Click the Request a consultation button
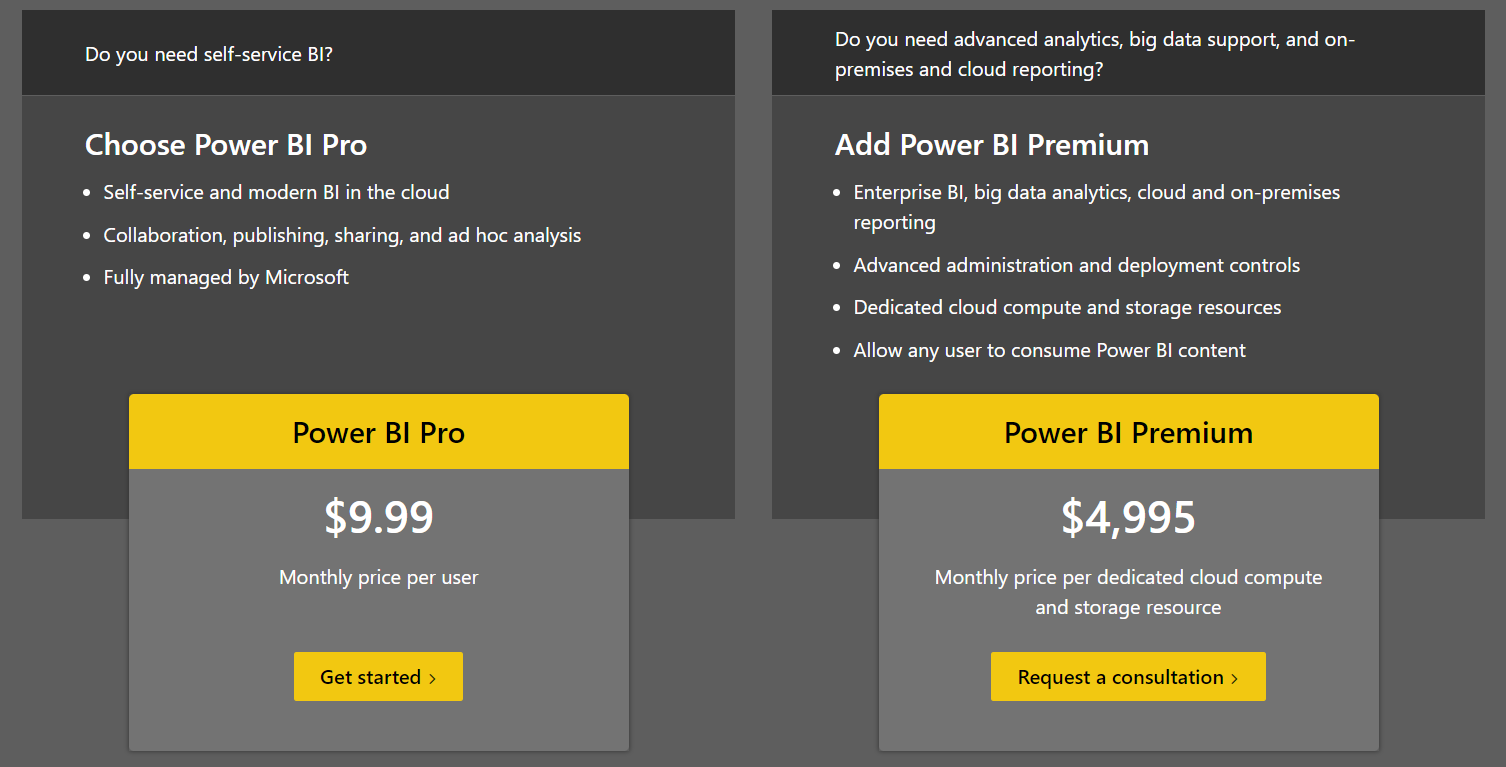 click(x=1127, y=677)
